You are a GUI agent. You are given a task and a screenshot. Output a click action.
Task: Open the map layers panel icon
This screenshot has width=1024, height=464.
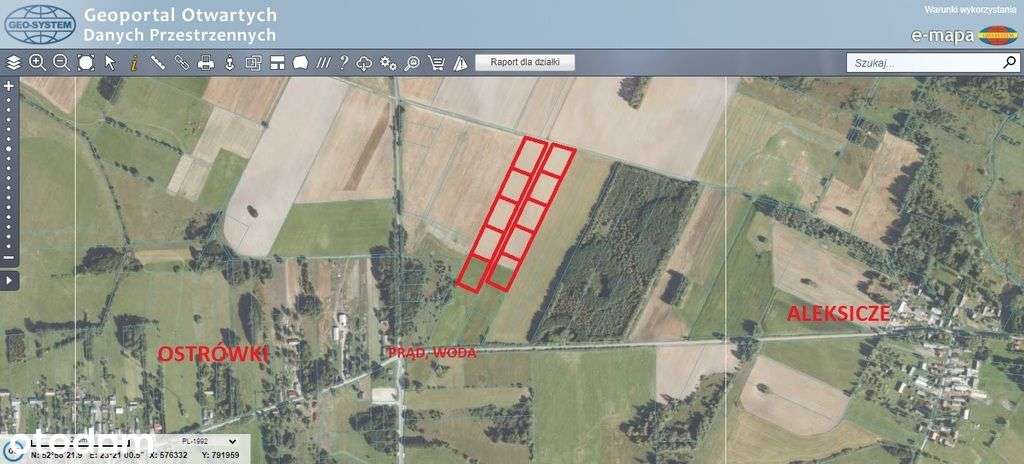[x=14, y=63]
